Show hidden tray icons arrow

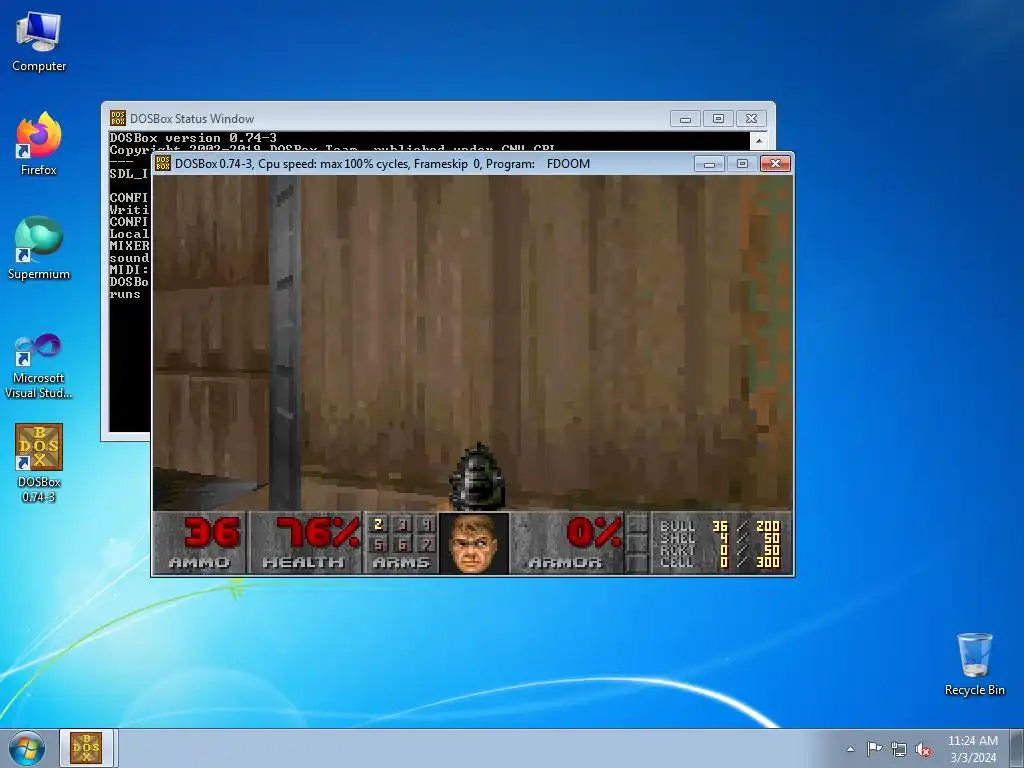(850, 749)
